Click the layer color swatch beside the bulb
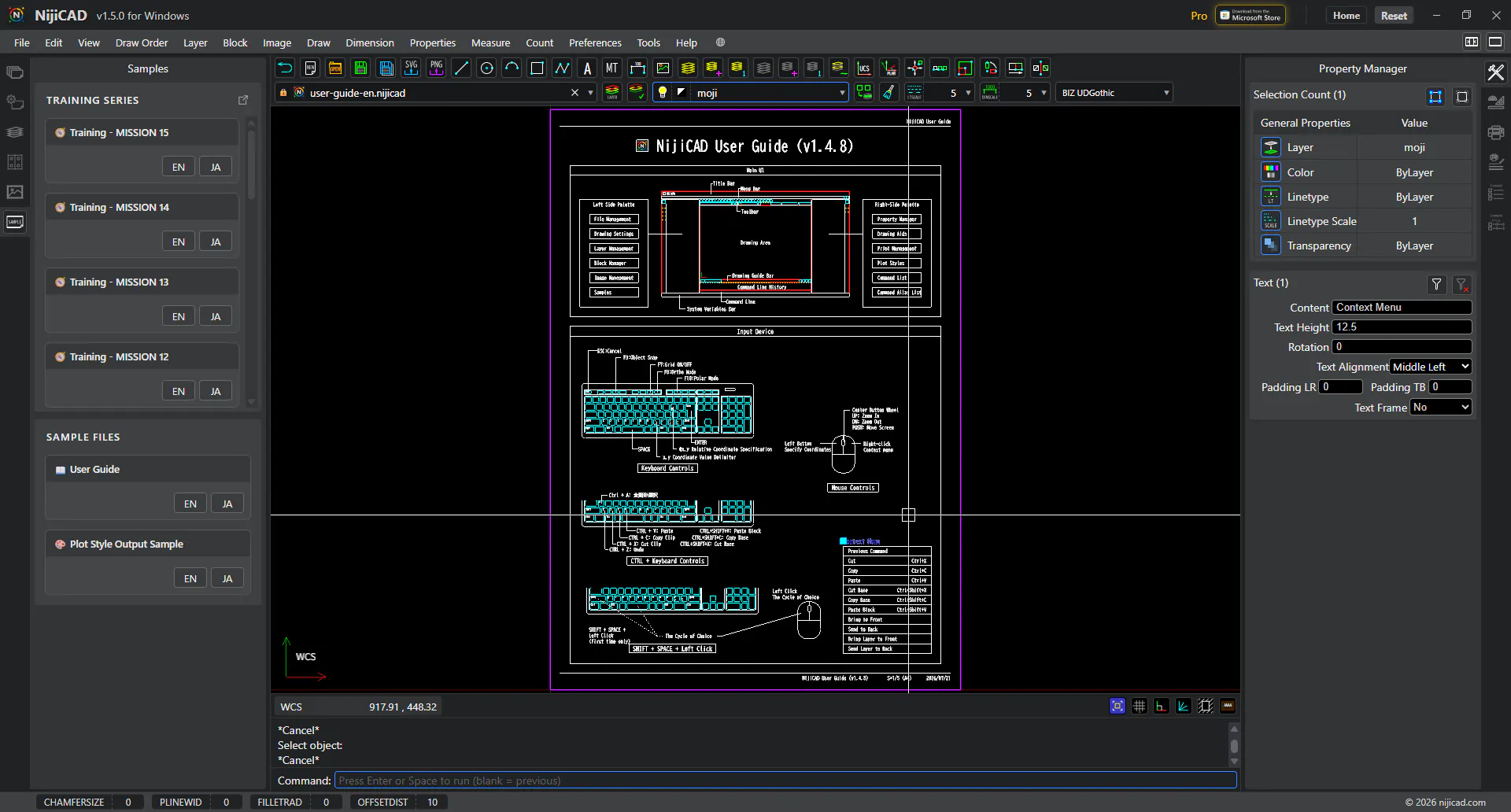This screenshot has width=1511, height=812. (x=682, y=93)
